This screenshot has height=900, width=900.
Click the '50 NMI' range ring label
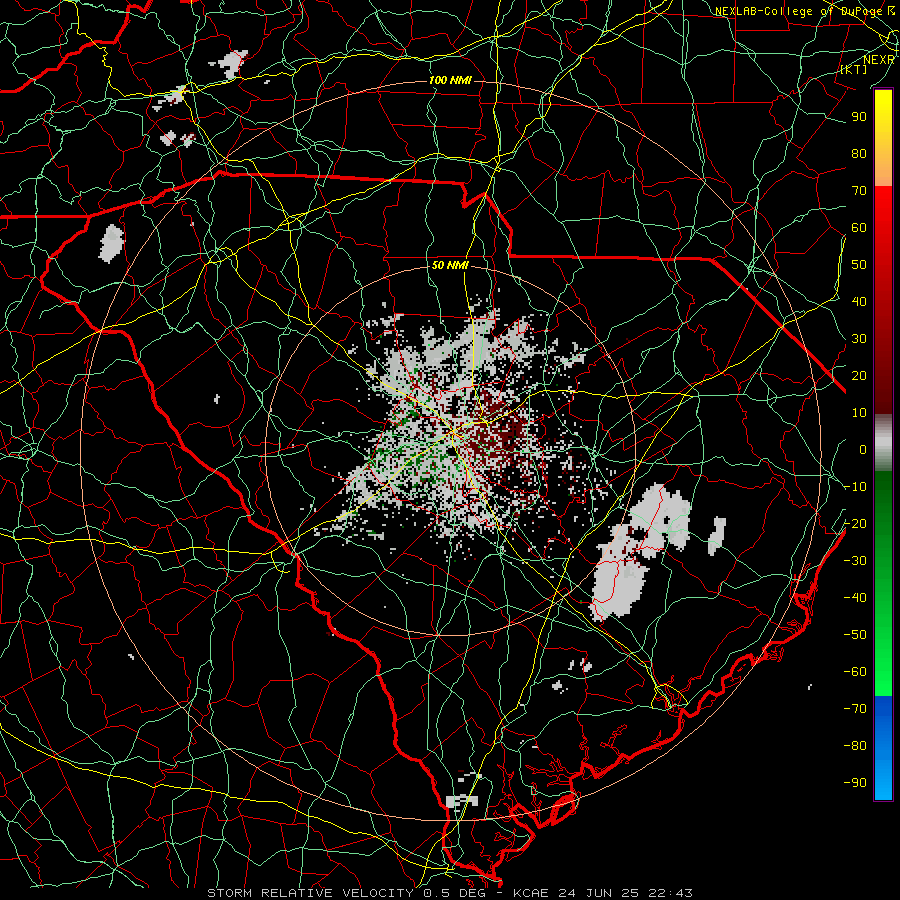coord(450,265)
